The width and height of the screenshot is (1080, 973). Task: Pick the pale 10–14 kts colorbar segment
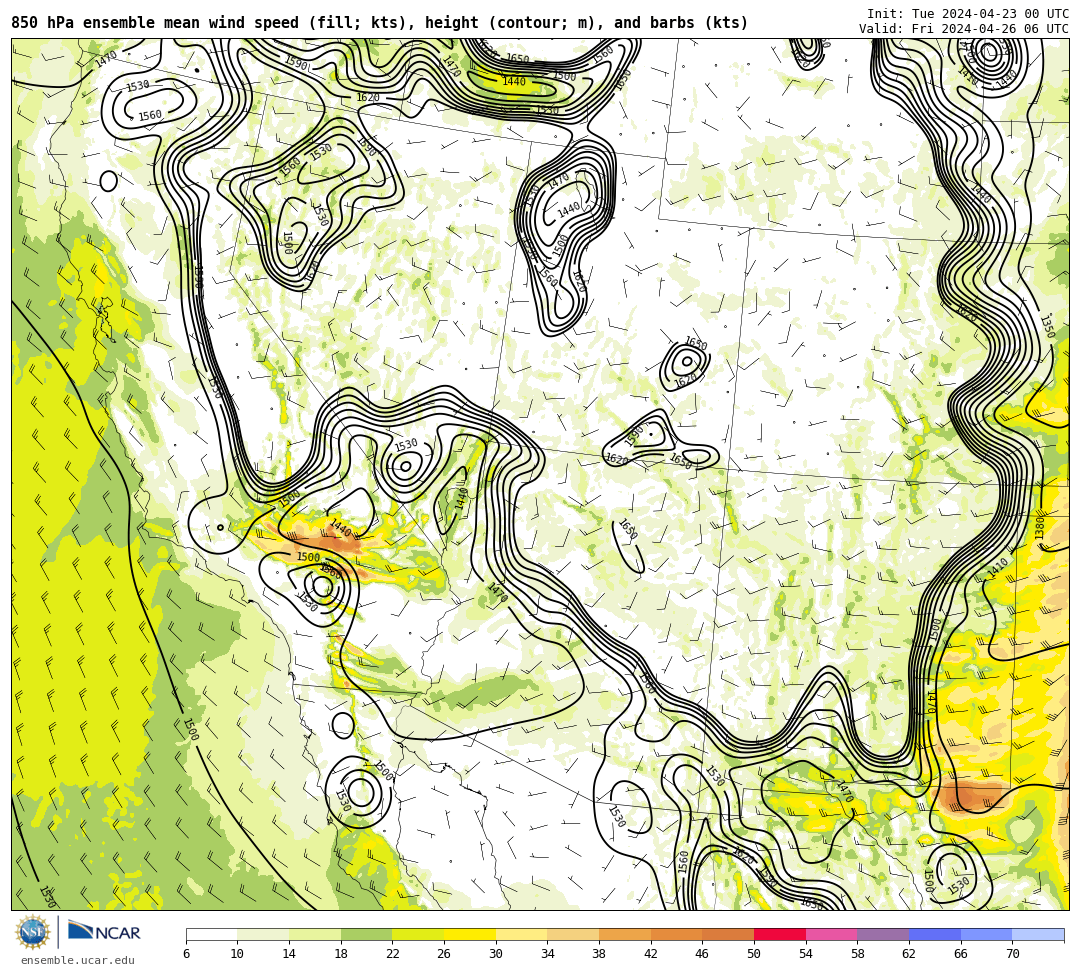263,934
